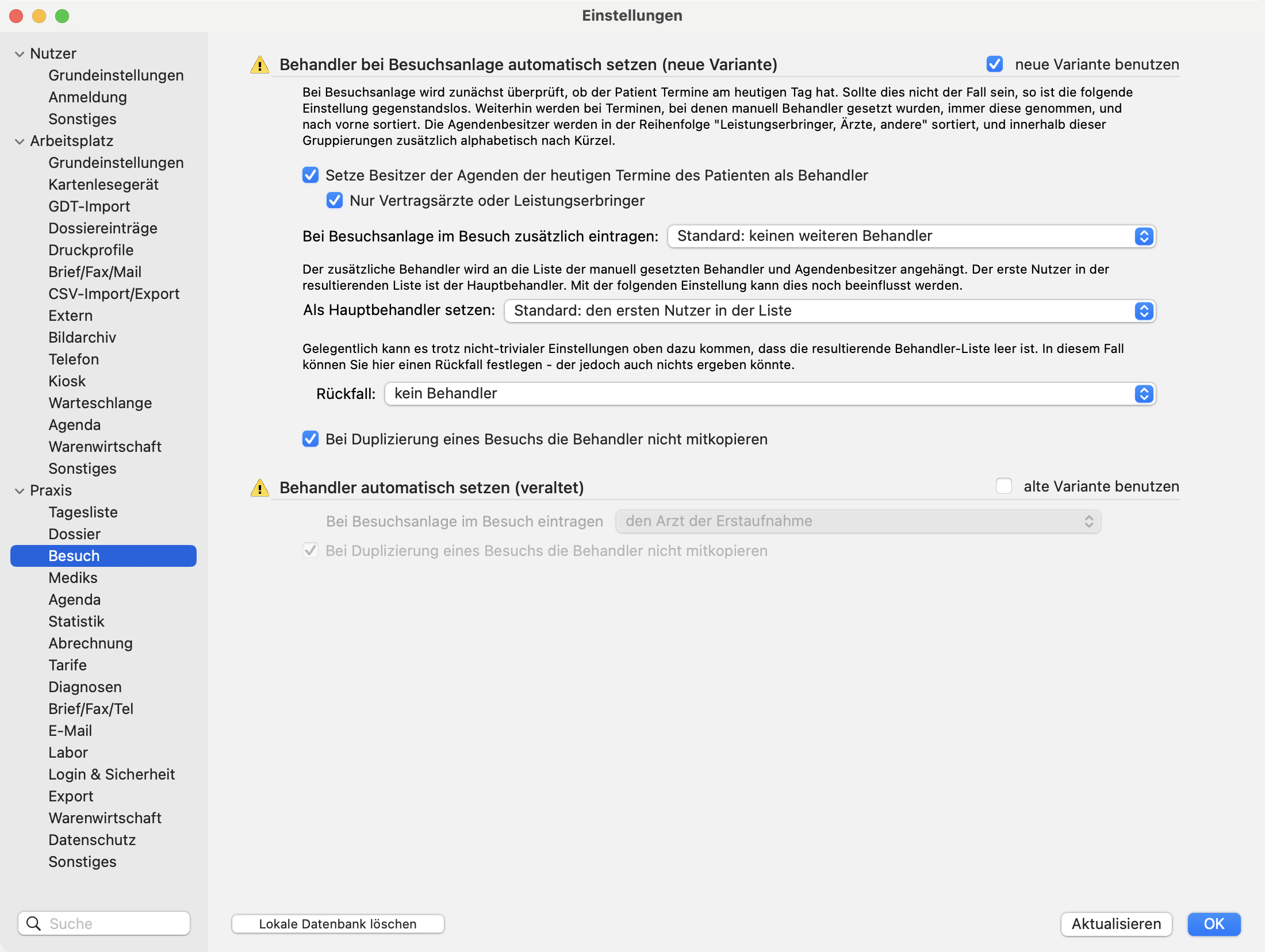Select Sonstiges under Arbeitsplatz
The height and width of the screenshot is (952, 1265).
[x=82, y=469]
